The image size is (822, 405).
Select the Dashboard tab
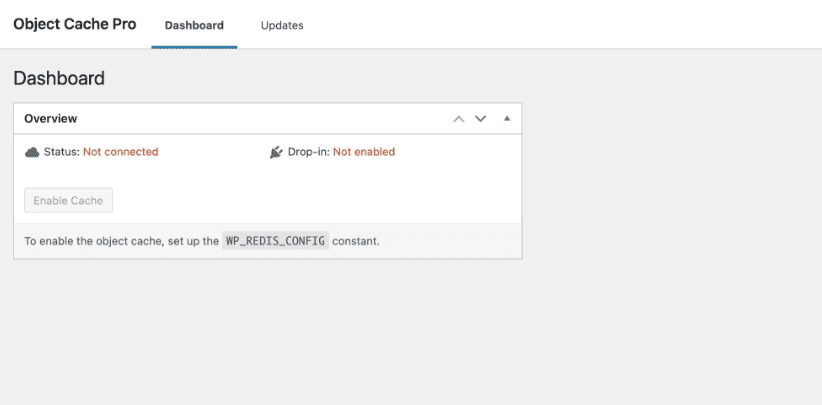(194, 25)
